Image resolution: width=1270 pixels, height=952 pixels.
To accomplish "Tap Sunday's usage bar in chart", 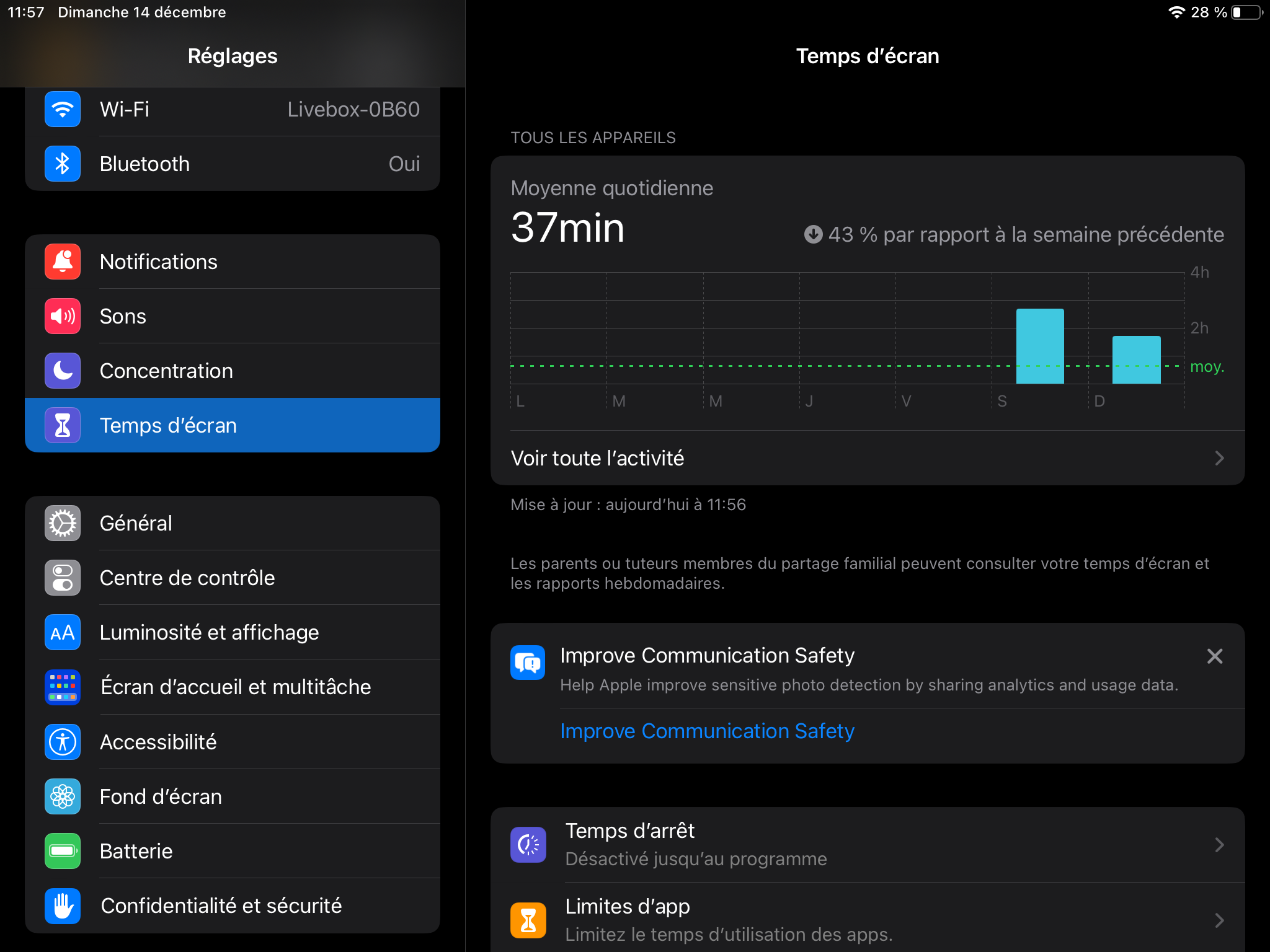I will click(1136, 360).
